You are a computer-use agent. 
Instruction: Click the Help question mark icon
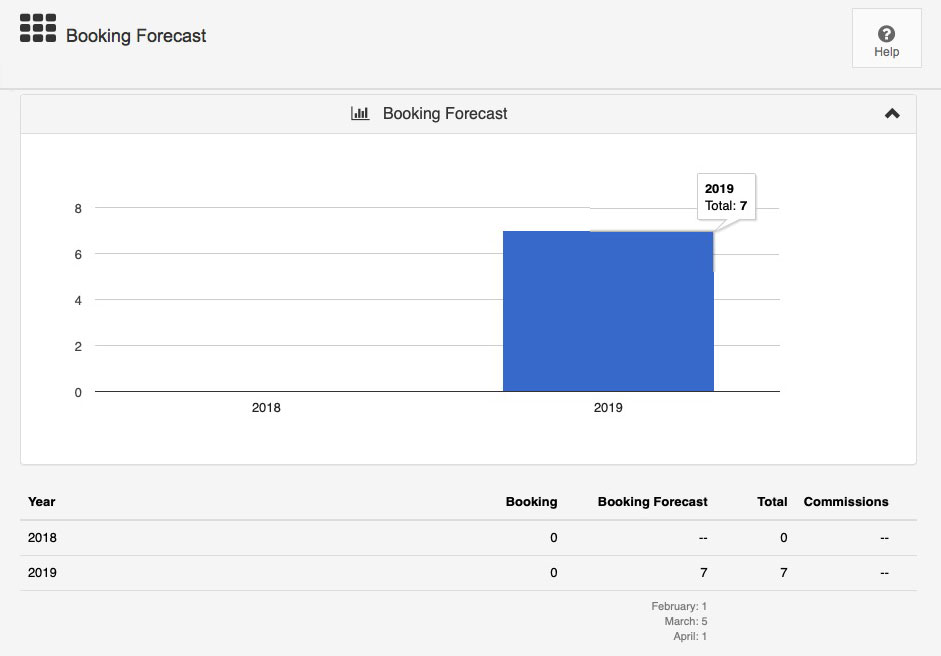click(886, 34)
